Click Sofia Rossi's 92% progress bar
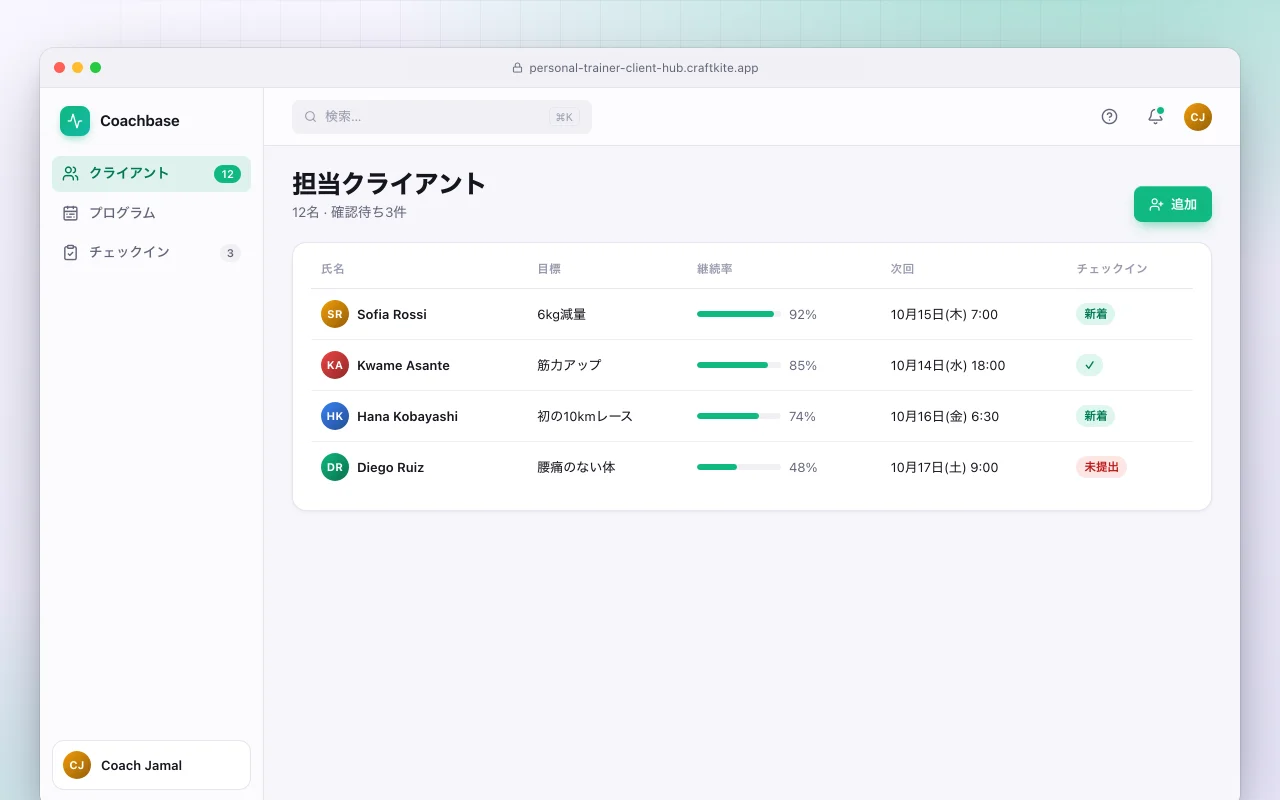 (739, 314)
